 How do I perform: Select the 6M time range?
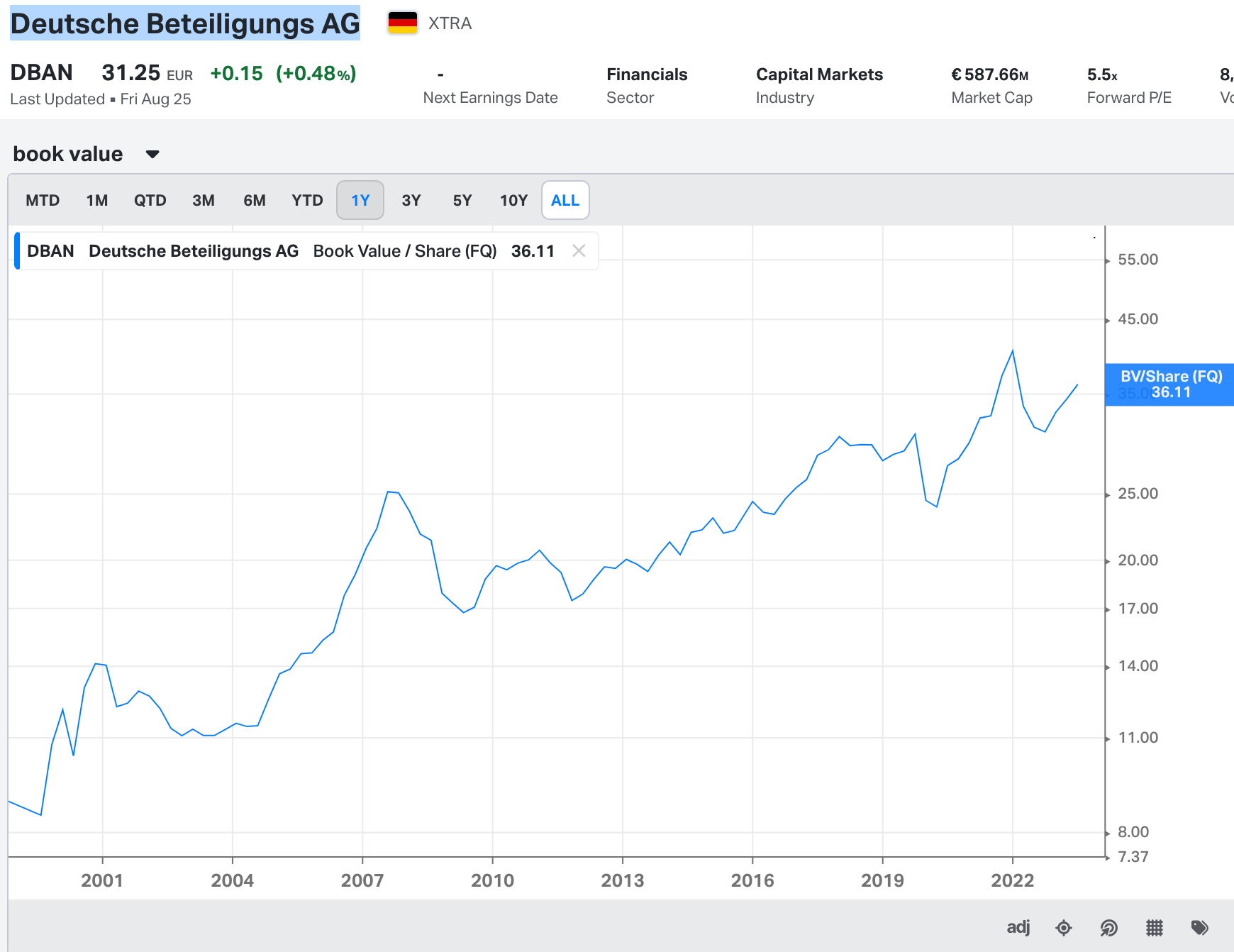(x=255, y=200)
